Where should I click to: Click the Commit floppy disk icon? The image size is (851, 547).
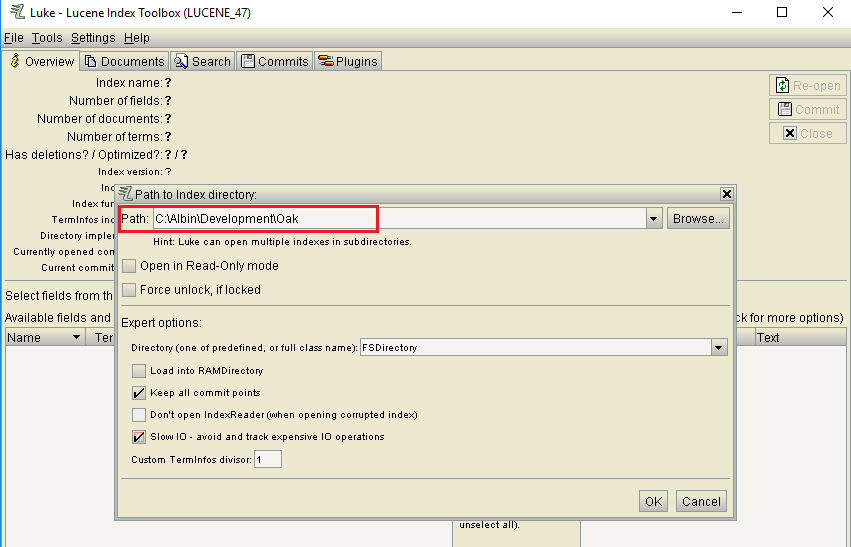(x=784, y=109)
